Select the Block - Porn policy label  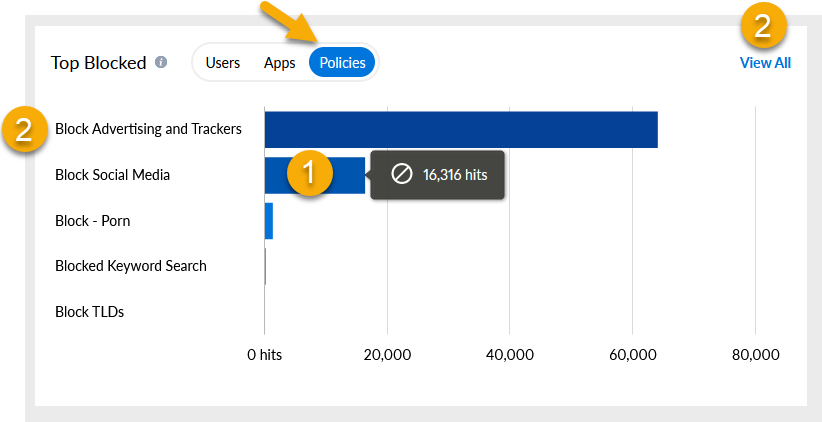92,220
